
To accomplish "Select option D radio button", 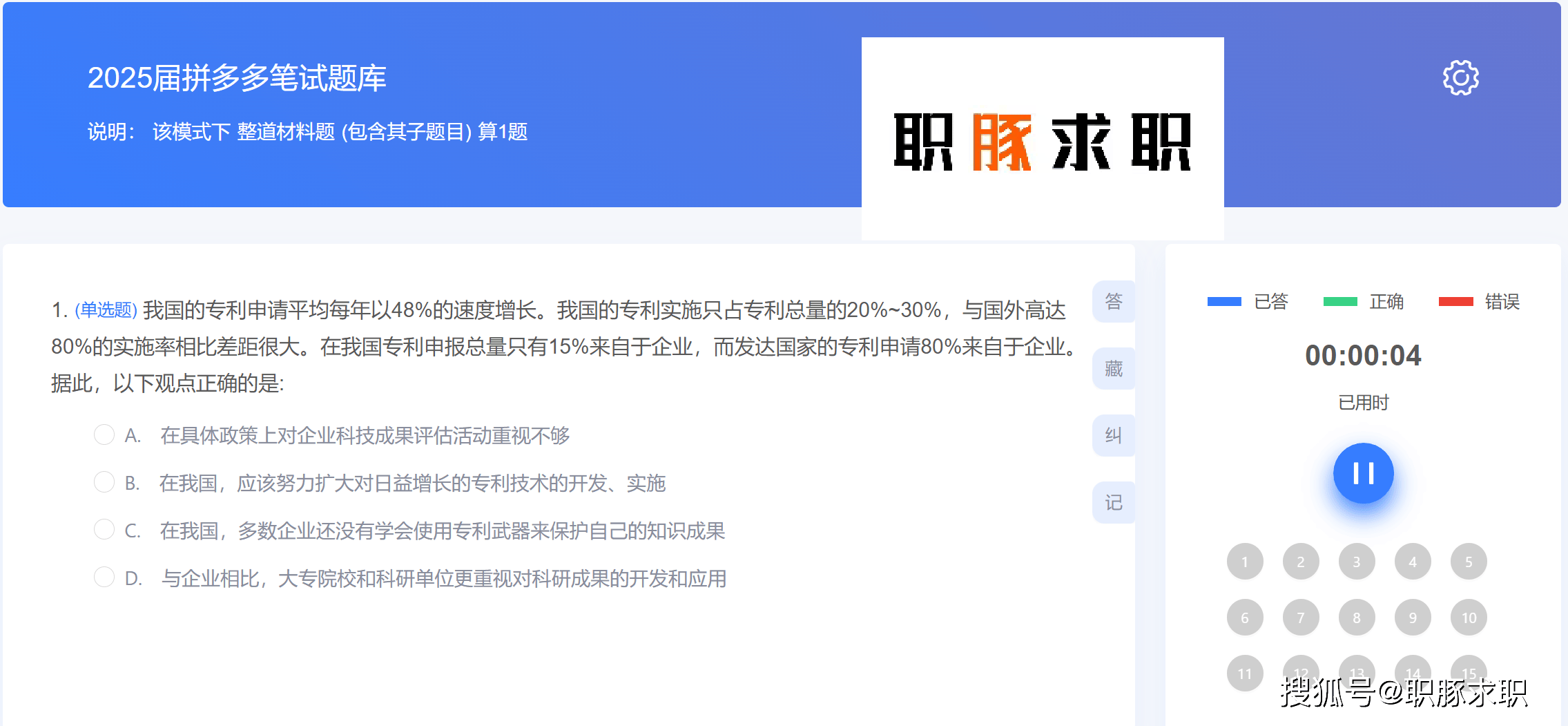I will 104,577.
